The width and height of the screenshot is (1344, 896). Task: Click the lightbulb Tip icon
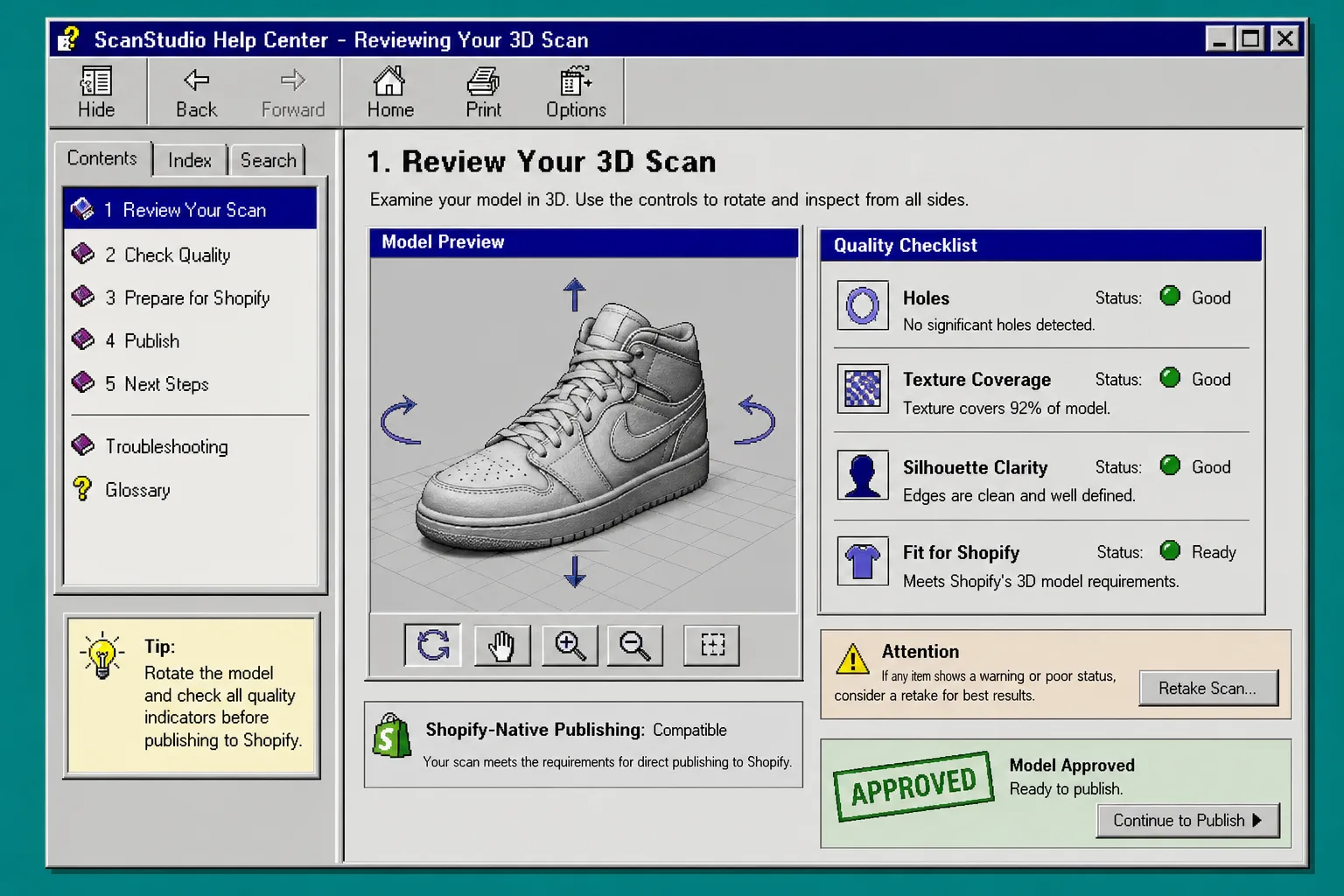pos(102,656)
